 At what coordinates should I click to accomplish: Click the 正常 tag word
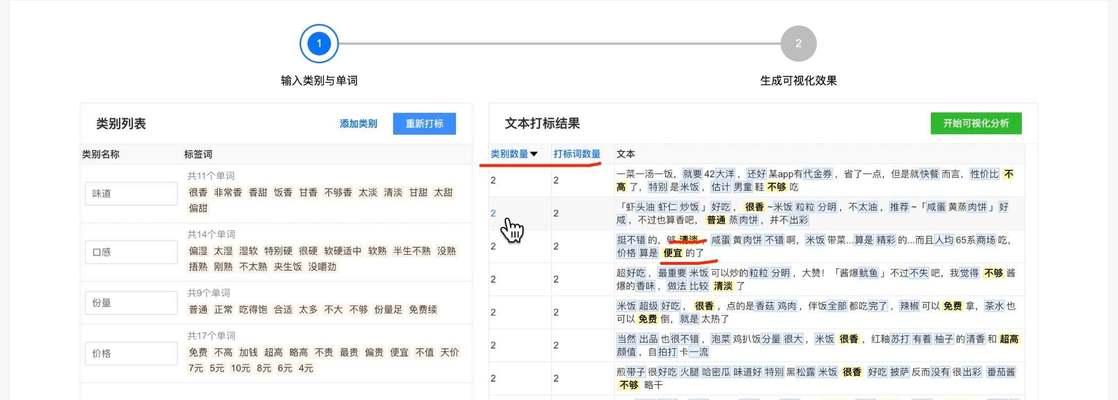tap(223, 310)
